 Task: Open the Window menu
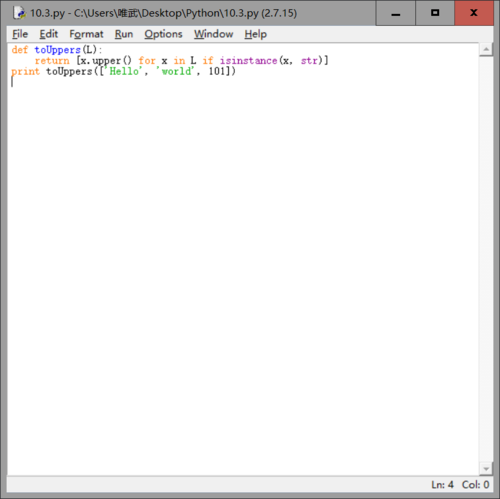click(x=213, y=34)
